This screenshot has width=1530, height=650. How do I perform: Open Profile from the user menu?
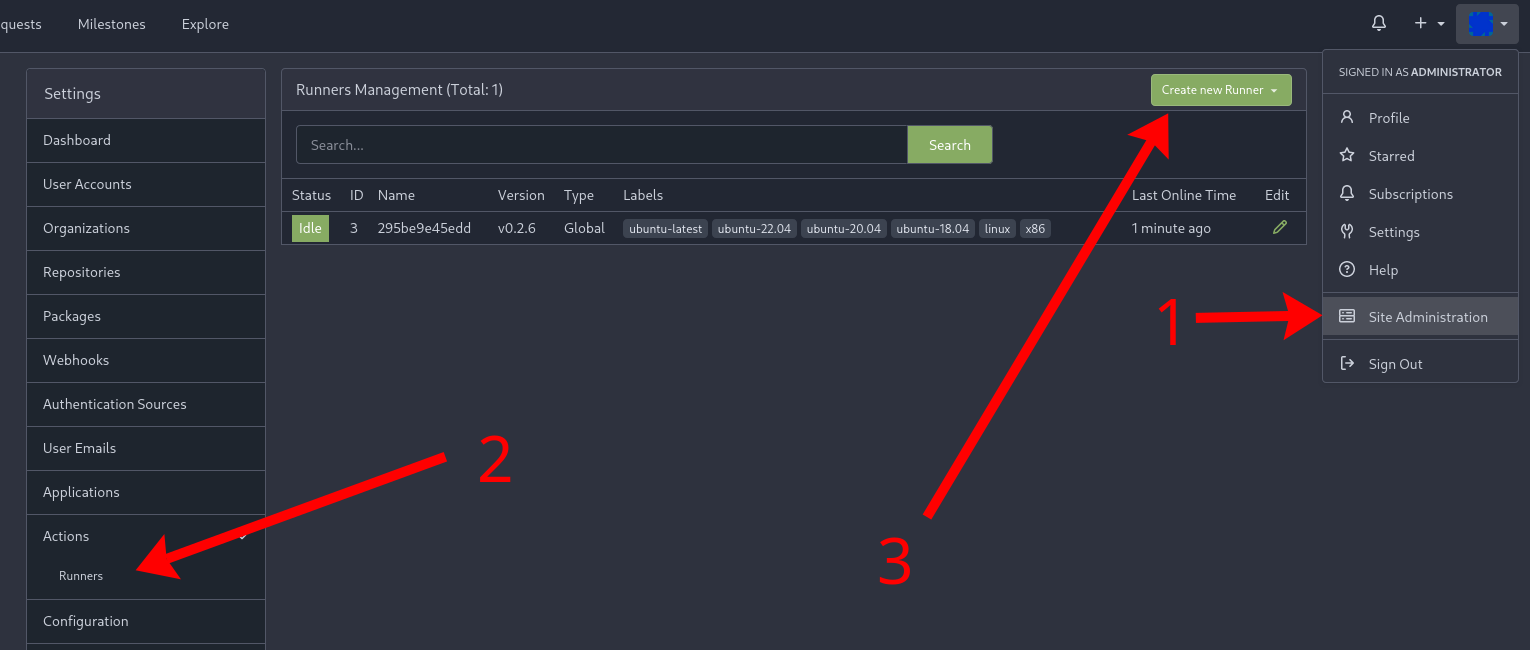point(1388,118)
